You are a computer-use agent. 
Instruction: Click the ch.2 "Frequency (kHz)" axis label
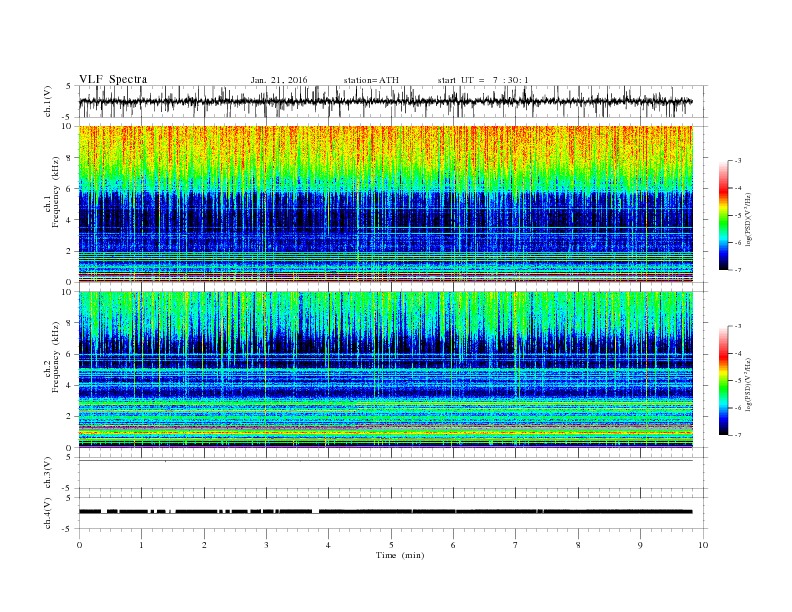point(56,356)
